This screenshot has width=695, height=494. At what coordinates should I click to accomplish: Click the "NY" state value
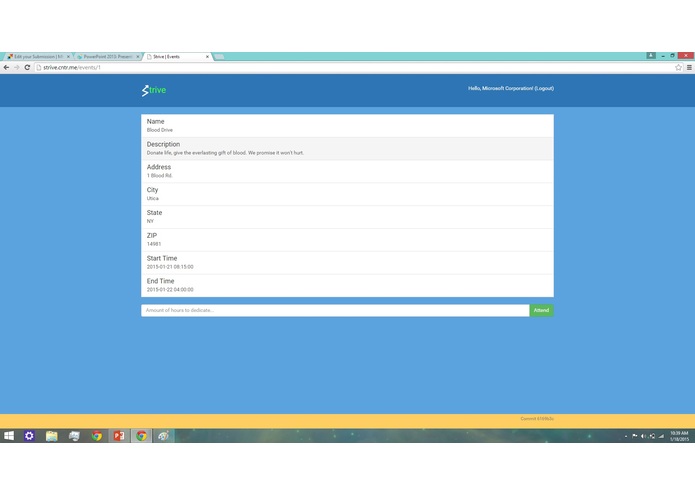tap(150, 221)
